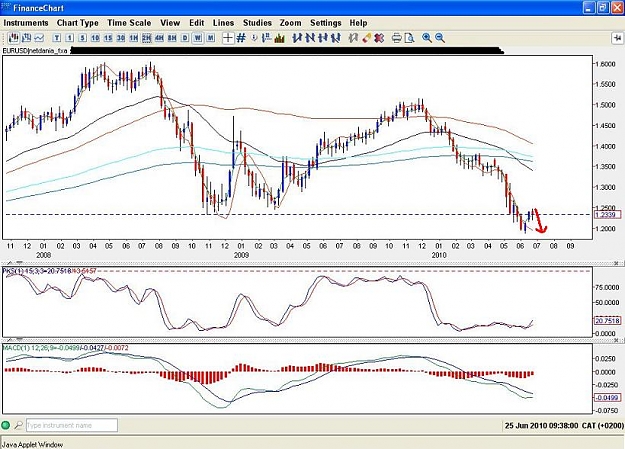The height and width of the screenshot is (449, 625).
Task: Open the Help menu
Action: click(x=358, y=23)
